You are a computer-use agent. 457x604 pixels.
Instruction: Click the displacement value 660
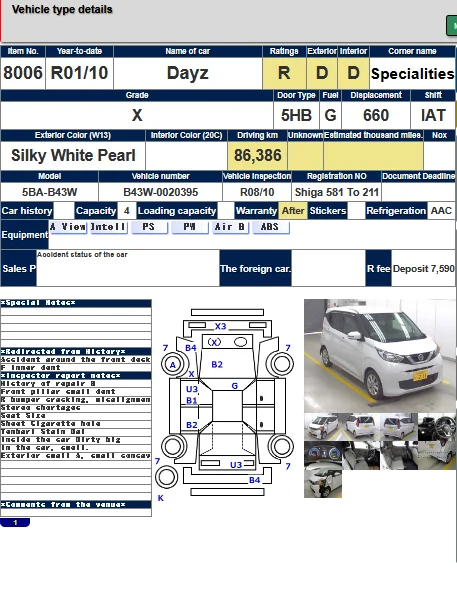376,115
